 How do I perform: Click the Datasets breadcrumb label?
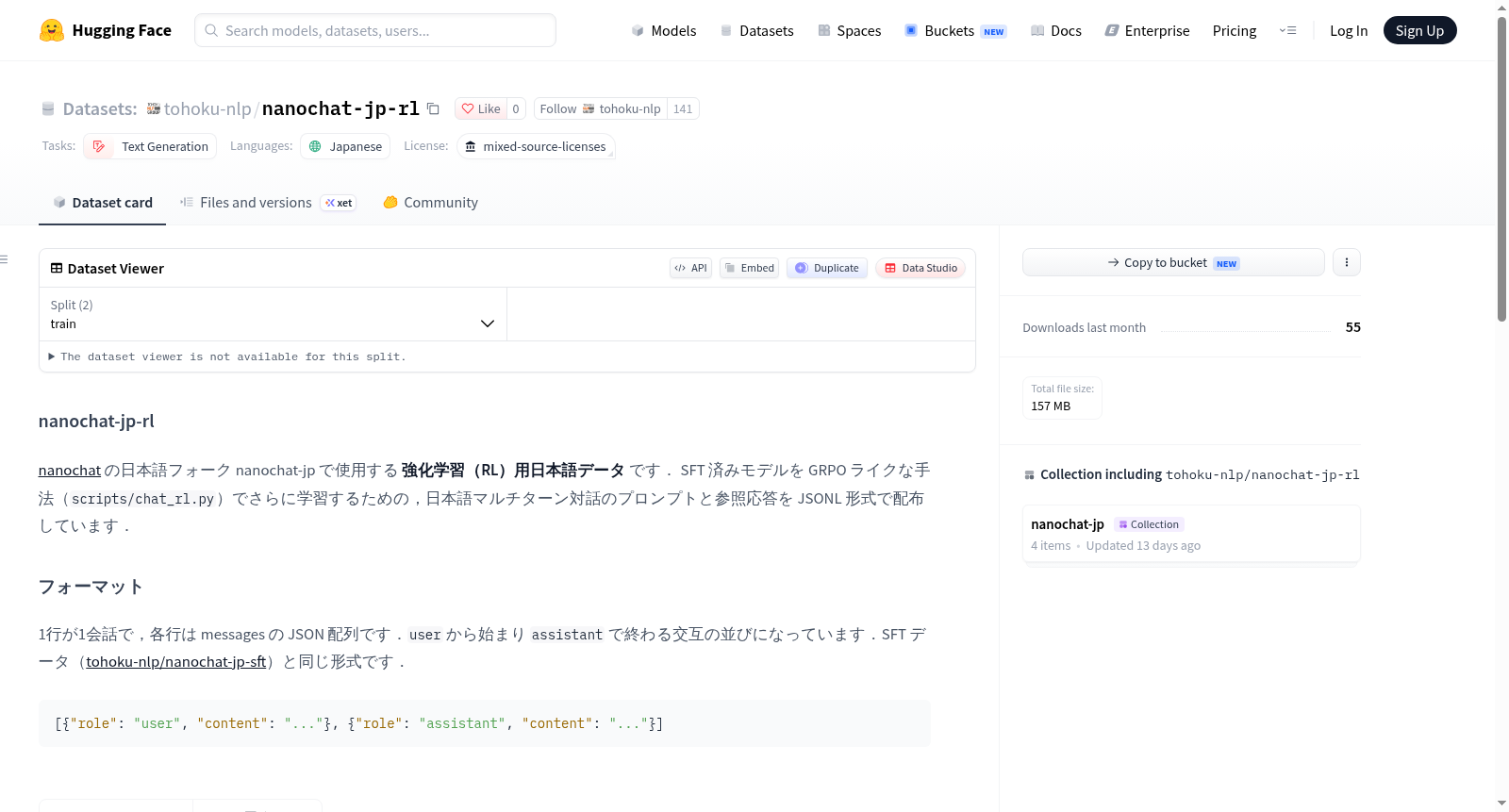[x=99, y=108]
